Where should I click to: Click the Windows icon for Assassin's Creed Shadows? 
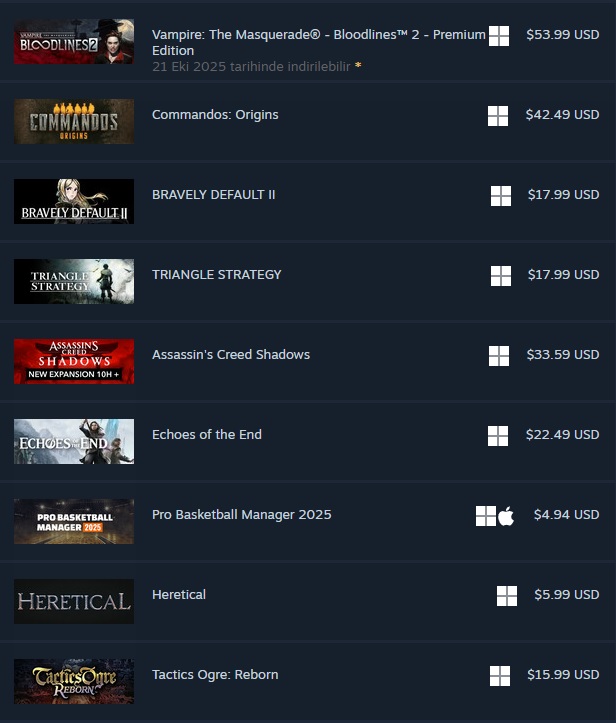point(499,356)
